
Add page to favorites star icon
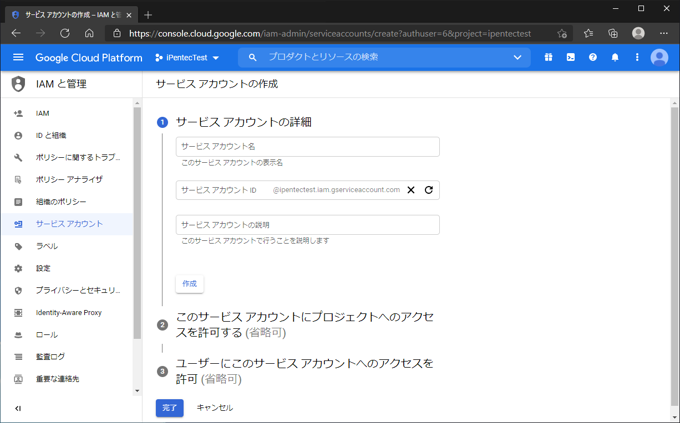coord(562,33)
